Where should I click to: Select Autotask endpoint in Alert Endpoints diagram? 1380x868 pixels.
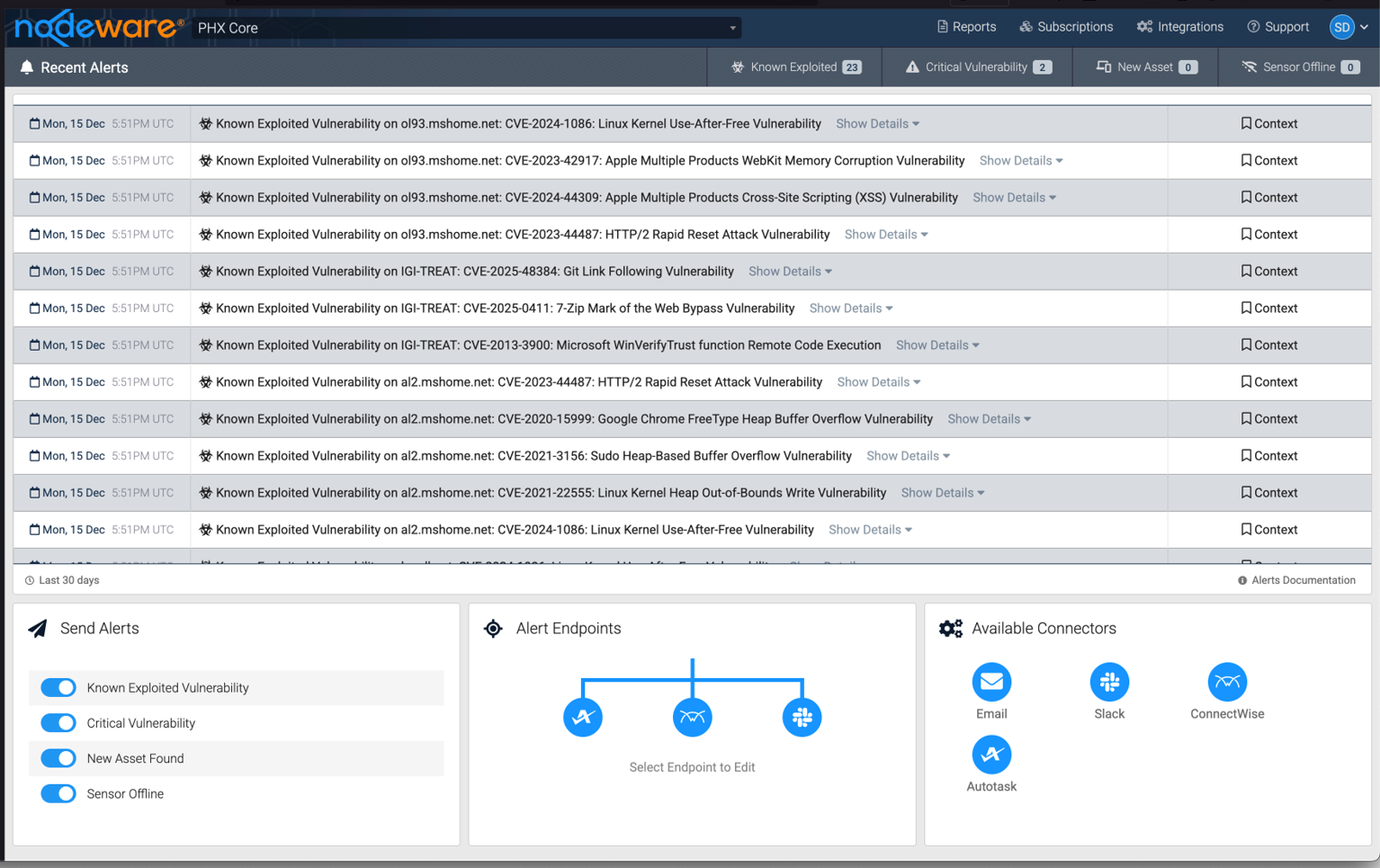point(583,717)
